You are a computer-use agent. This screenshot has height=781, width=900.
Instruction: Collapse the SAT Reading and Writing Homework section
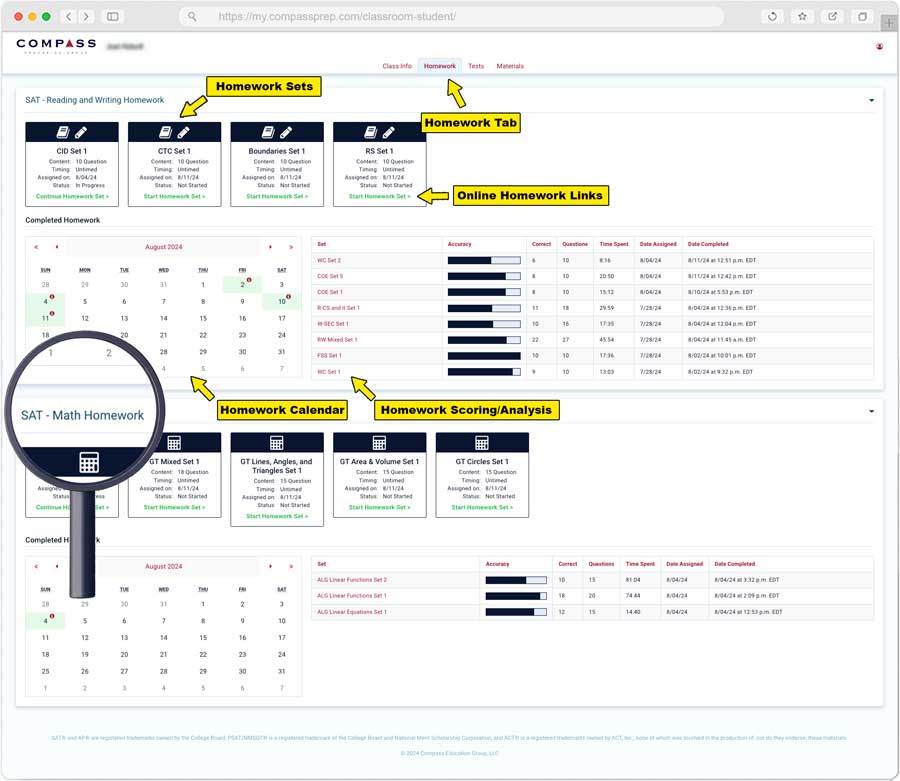point(871,101)
